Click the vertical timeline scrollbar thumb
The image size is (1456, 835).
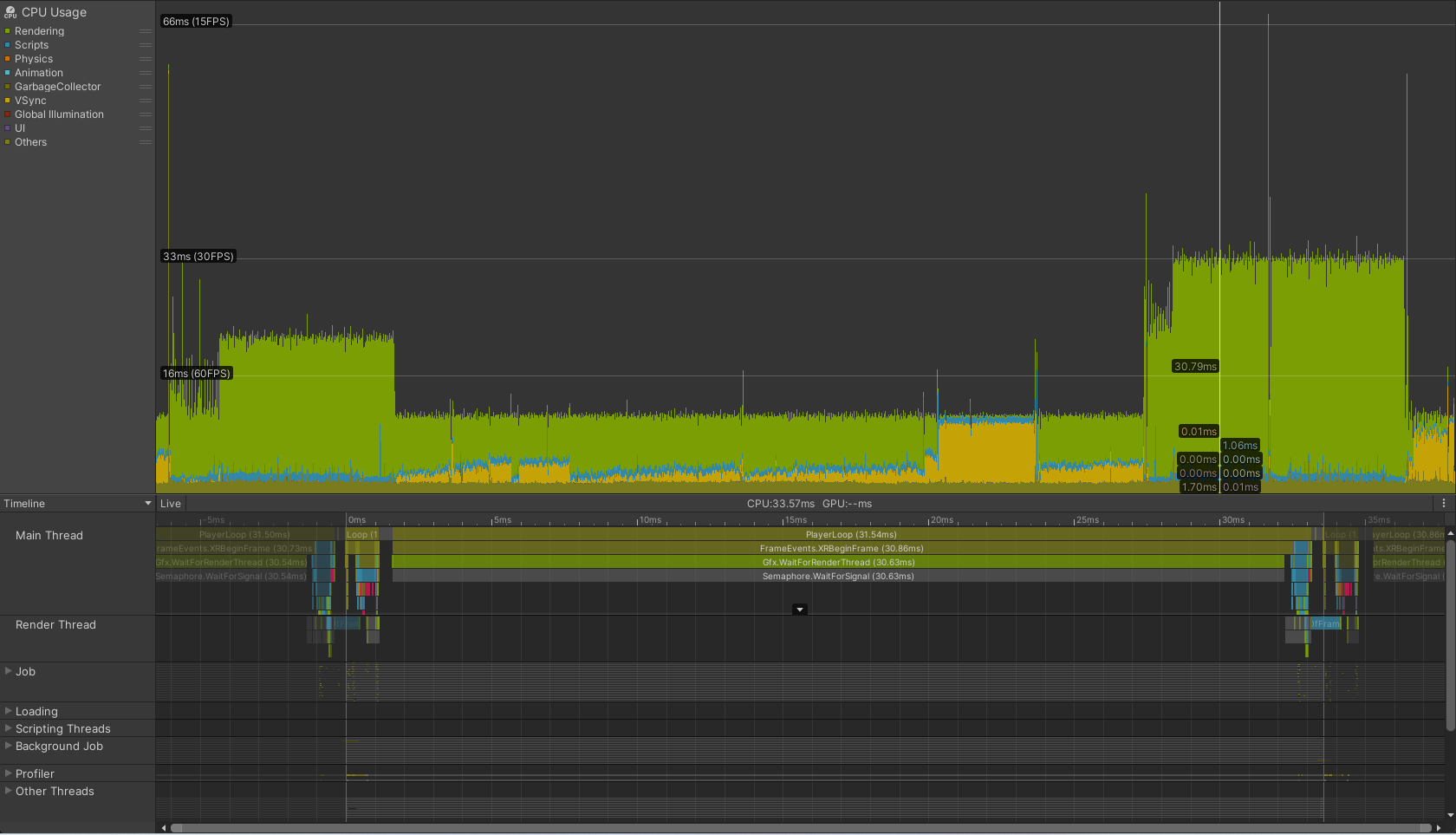click(1451, 635)
